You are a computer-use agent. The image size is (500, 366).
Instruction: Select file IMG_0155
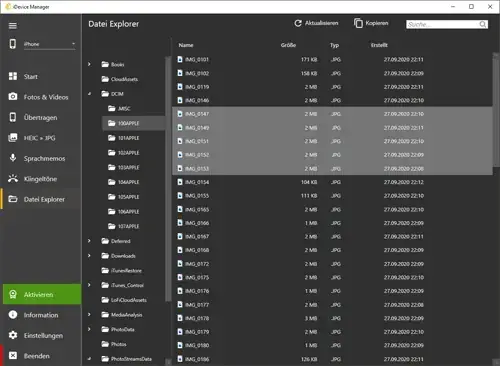(332, 196)
